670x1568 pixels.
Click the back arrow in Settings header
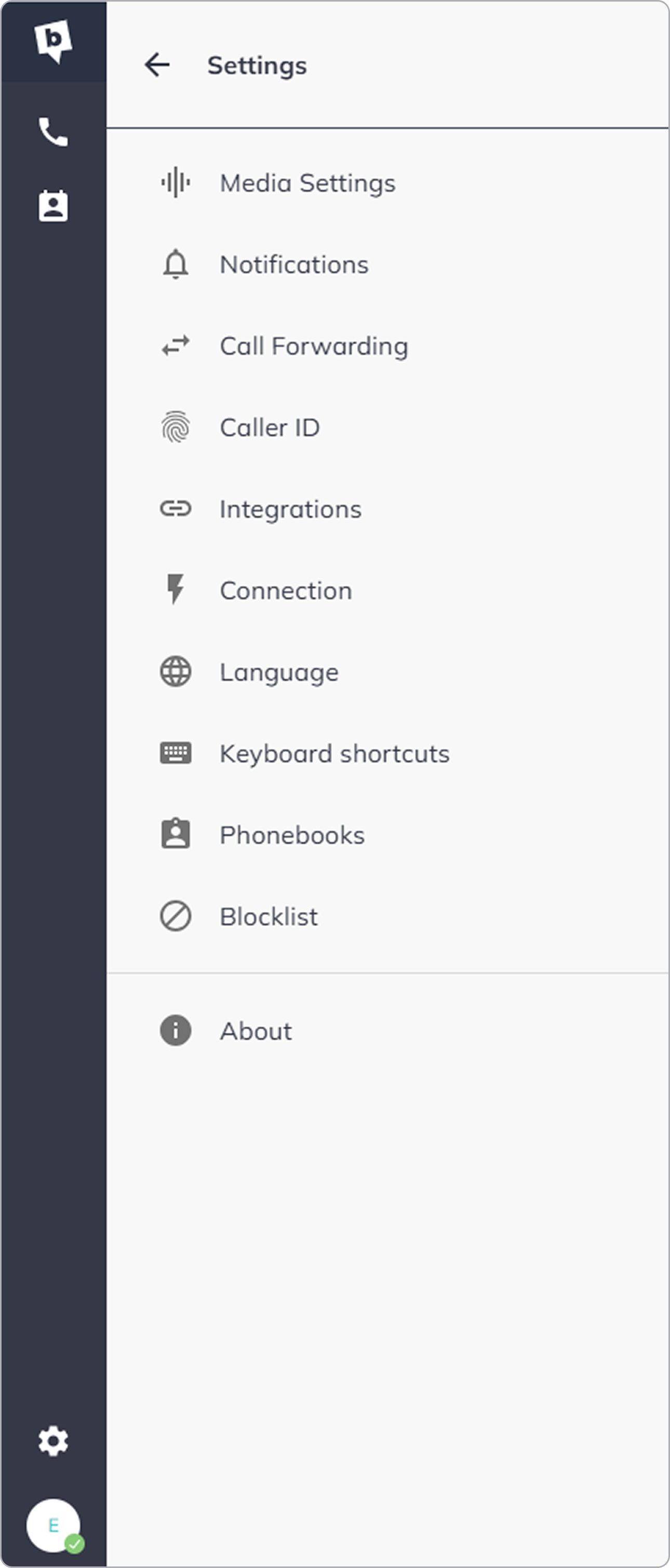pos(156,64)
